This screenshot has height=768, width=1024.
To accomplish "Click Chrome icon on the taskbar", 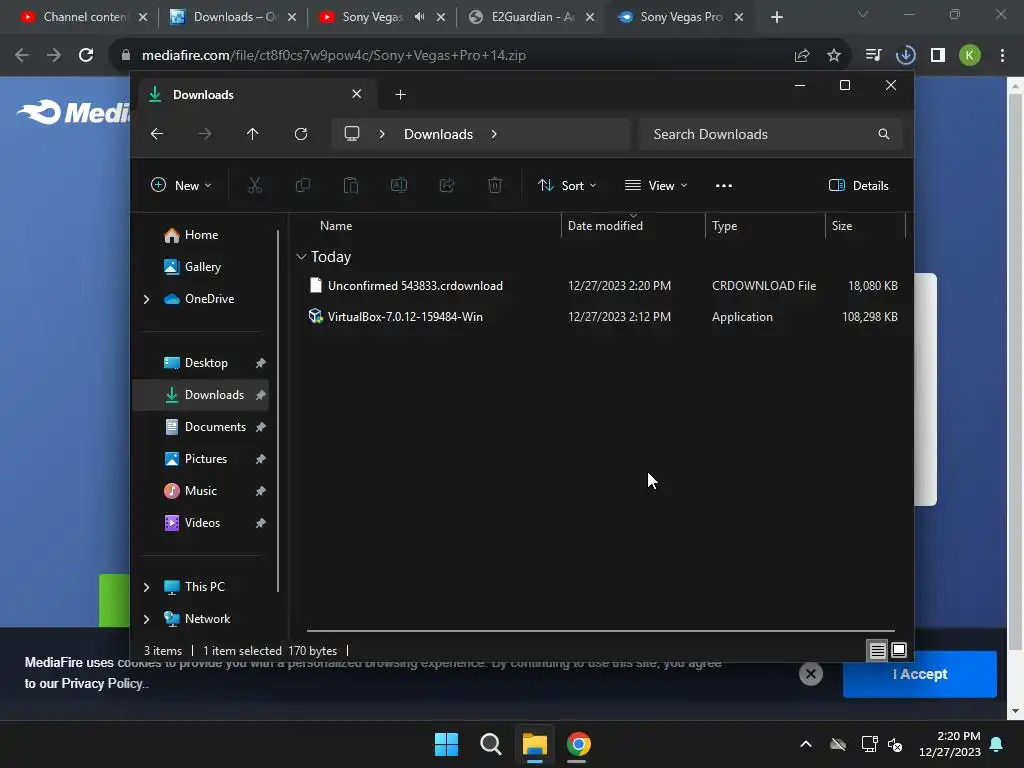I will point(579,744).
